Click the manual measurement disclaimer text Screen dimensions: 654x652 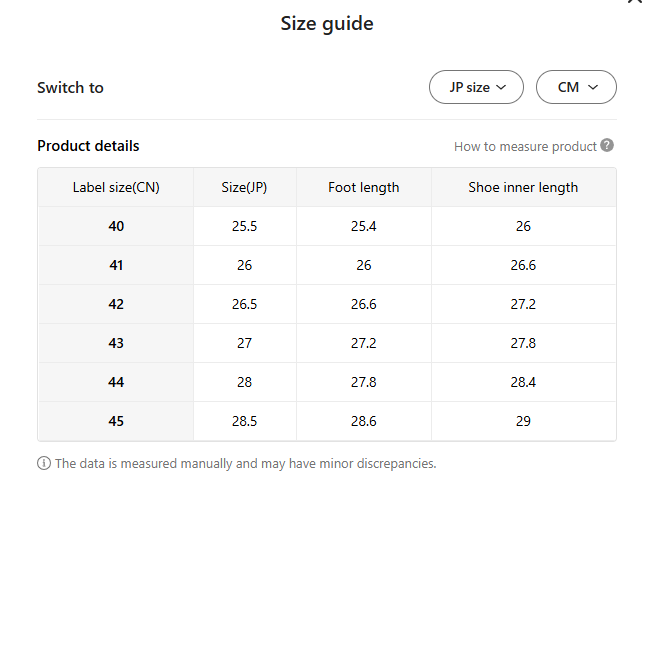[x=245, y=464]
